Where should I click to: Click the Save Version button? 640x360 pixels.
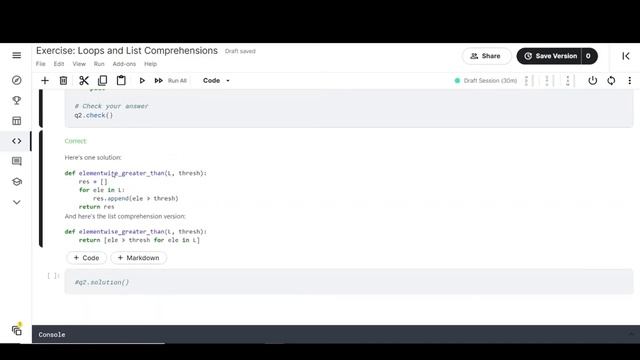point(550,56)
